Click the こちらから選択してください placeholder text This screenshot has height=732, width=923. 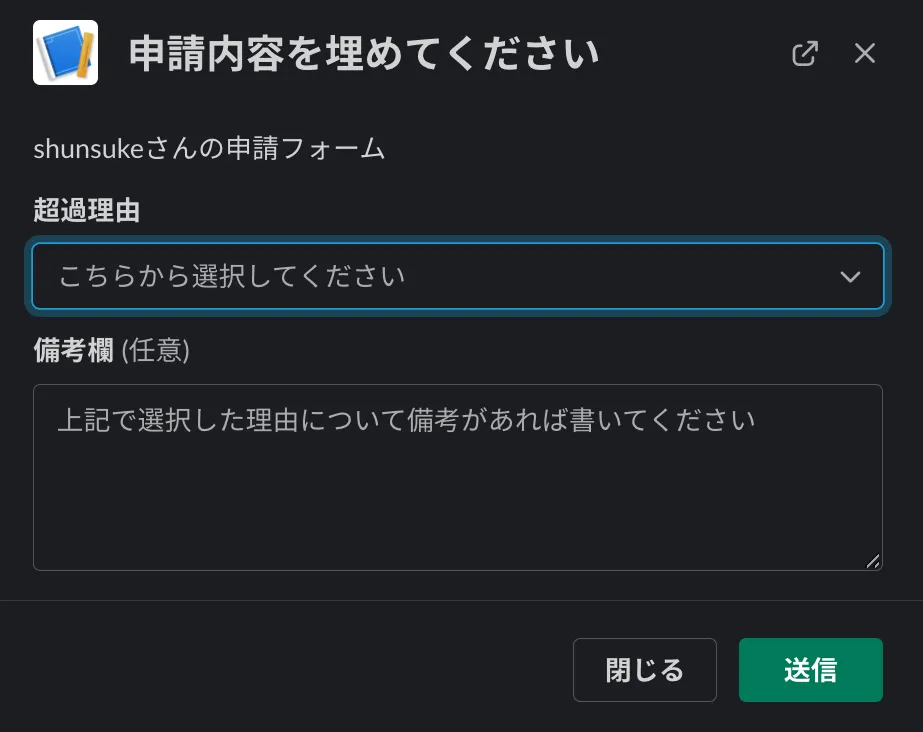[x=232, y=276]
